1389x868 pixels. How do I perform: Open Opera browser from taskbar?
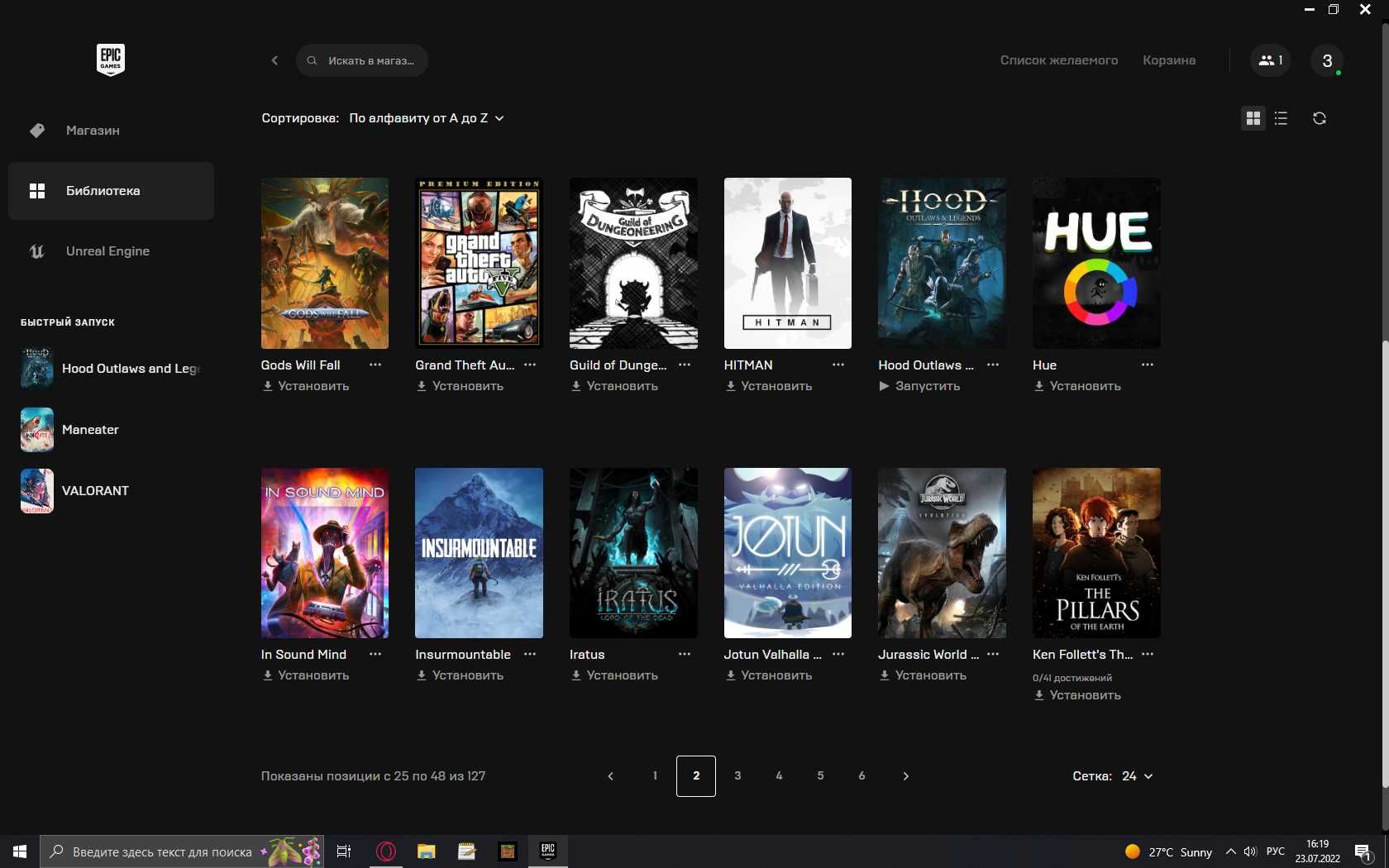coord(386,851)
